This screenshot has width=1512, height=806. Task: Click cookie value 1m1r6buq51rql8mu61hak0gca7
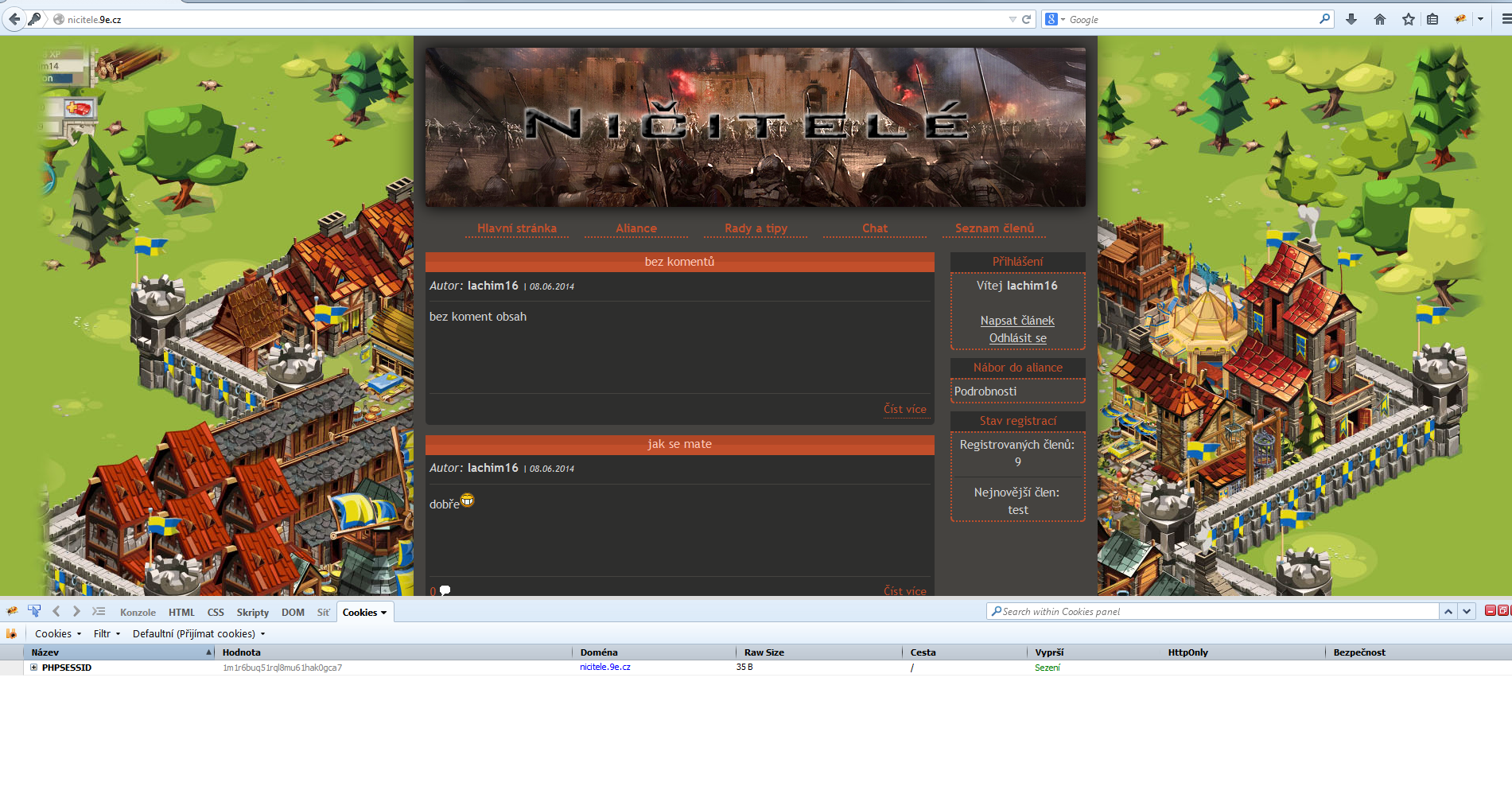point(282,668)
